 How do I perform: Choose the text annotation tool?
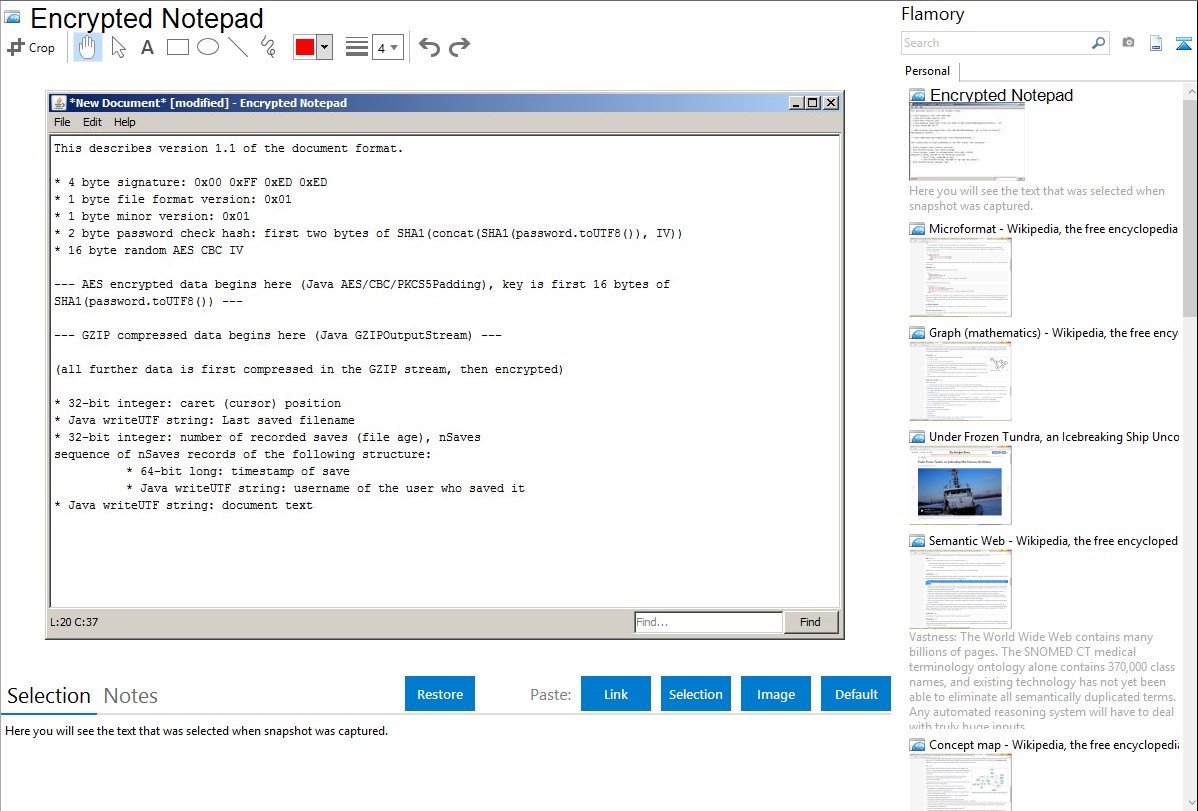(x=147, y=47)
